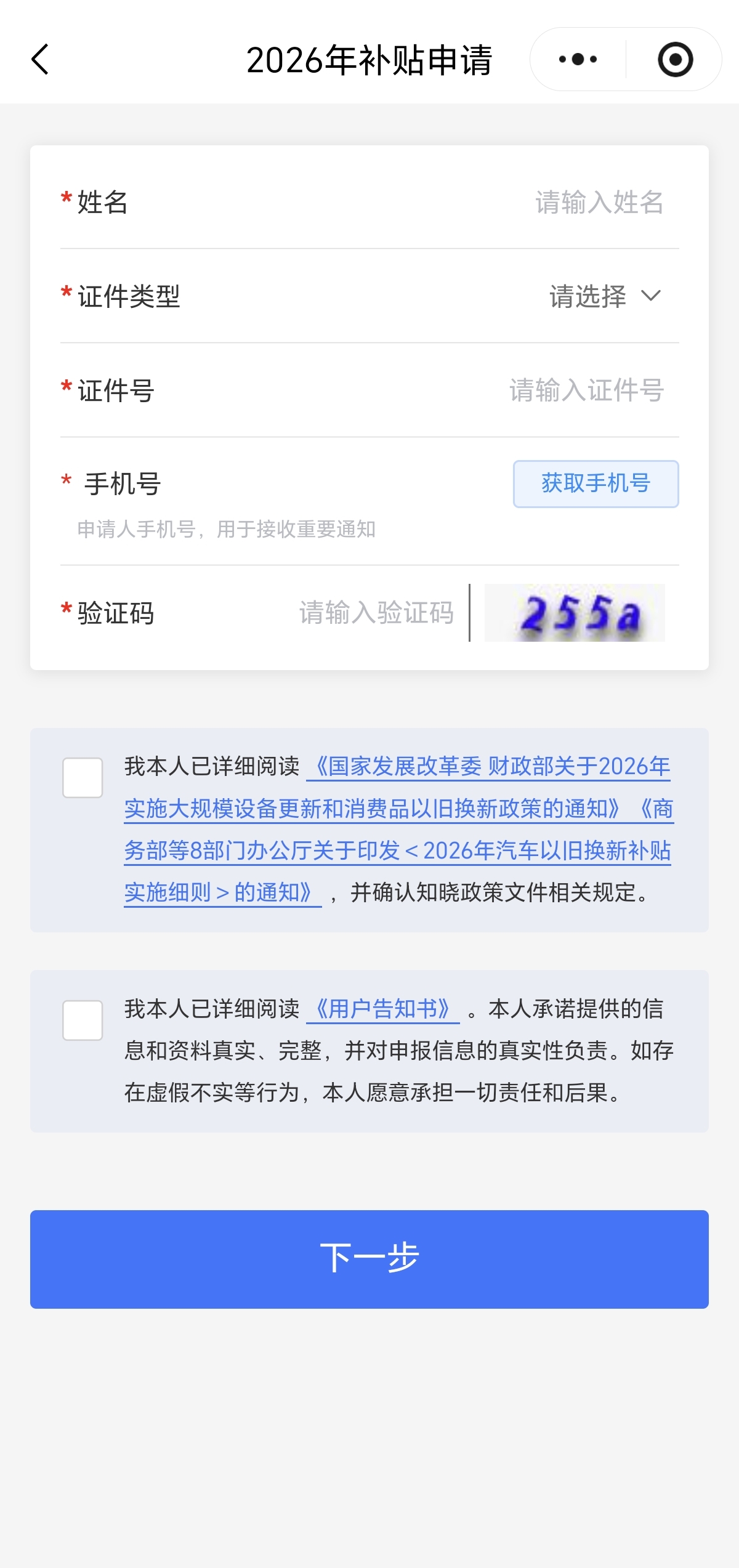Click the 下一步 button

click(x=369, y=1259)
